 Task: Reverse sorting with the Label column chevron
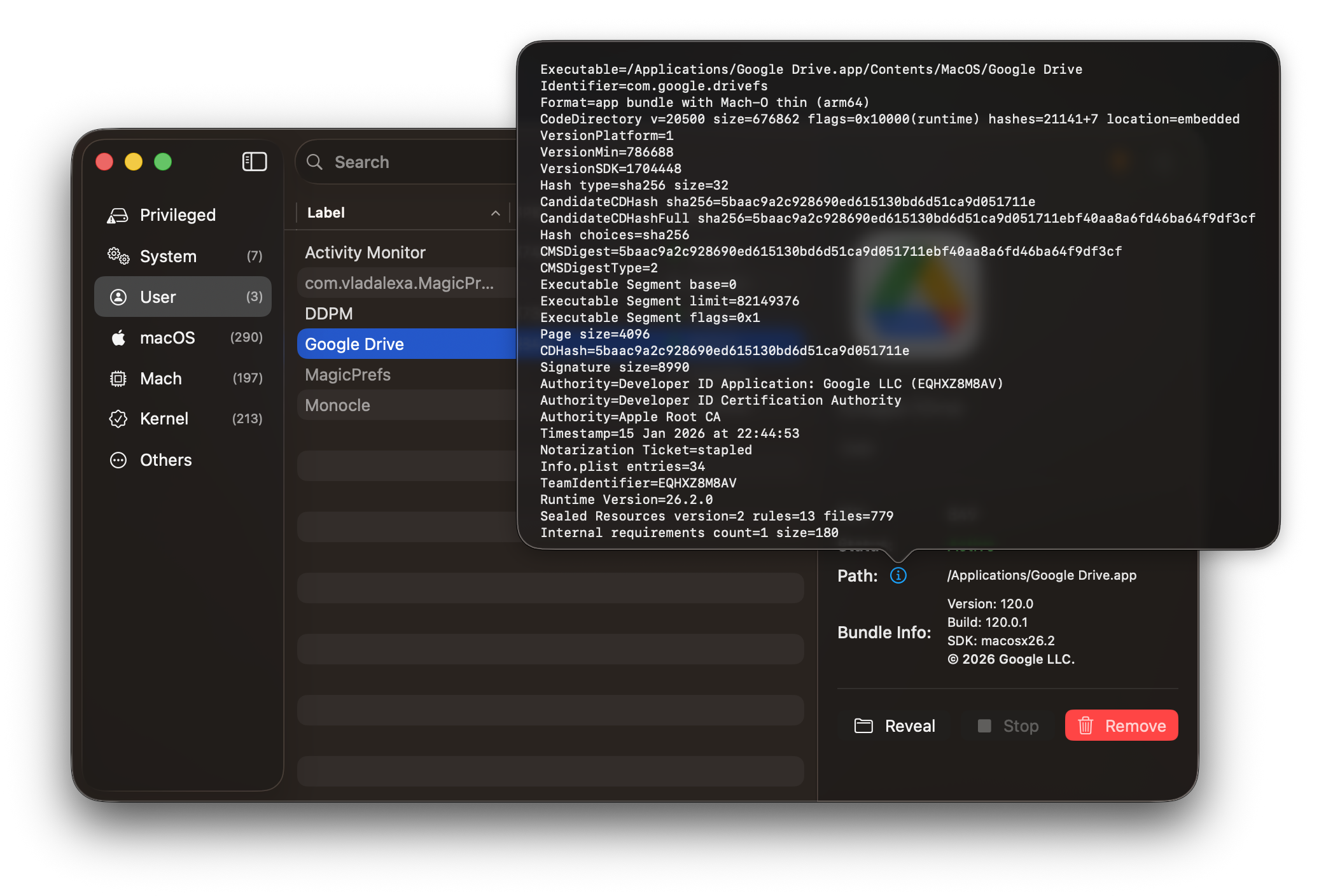(496, 213)
